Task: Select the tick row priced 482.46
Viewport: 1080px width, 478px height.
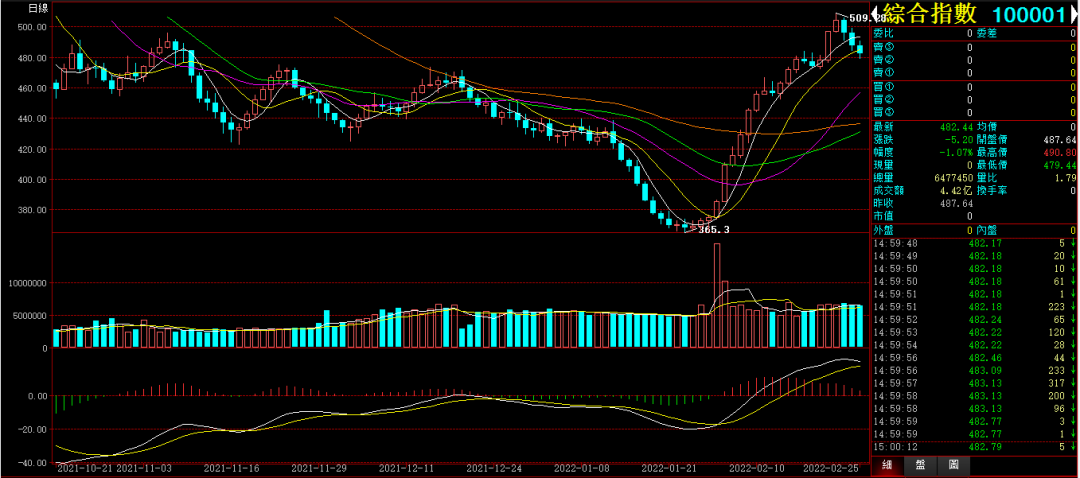Action: pos(974,358)
